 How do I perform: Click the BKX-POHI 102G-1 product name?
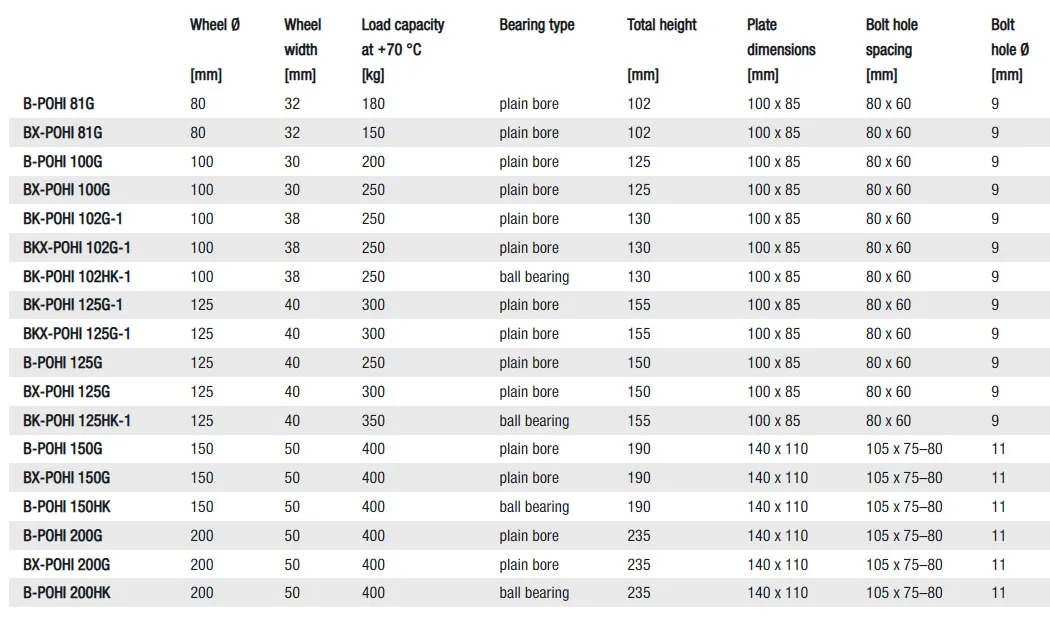tap(76, 248)
